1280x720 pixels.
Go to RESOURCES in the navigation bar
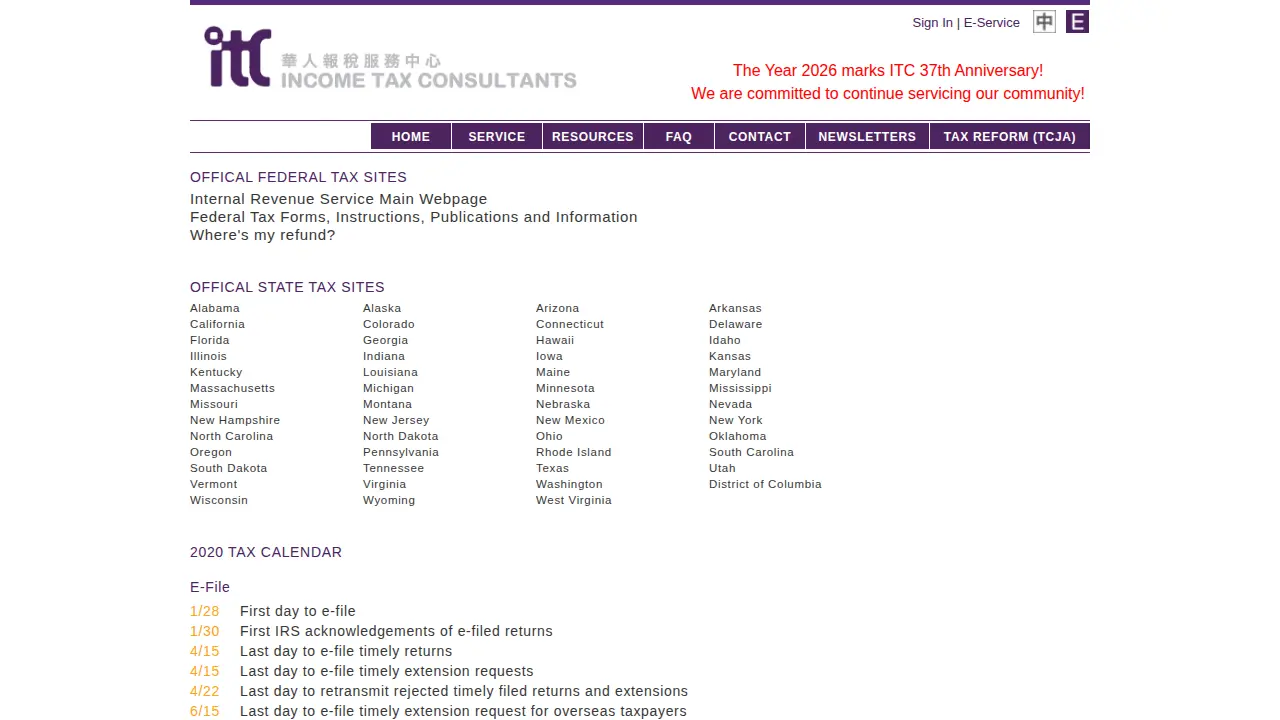(593, 136)
